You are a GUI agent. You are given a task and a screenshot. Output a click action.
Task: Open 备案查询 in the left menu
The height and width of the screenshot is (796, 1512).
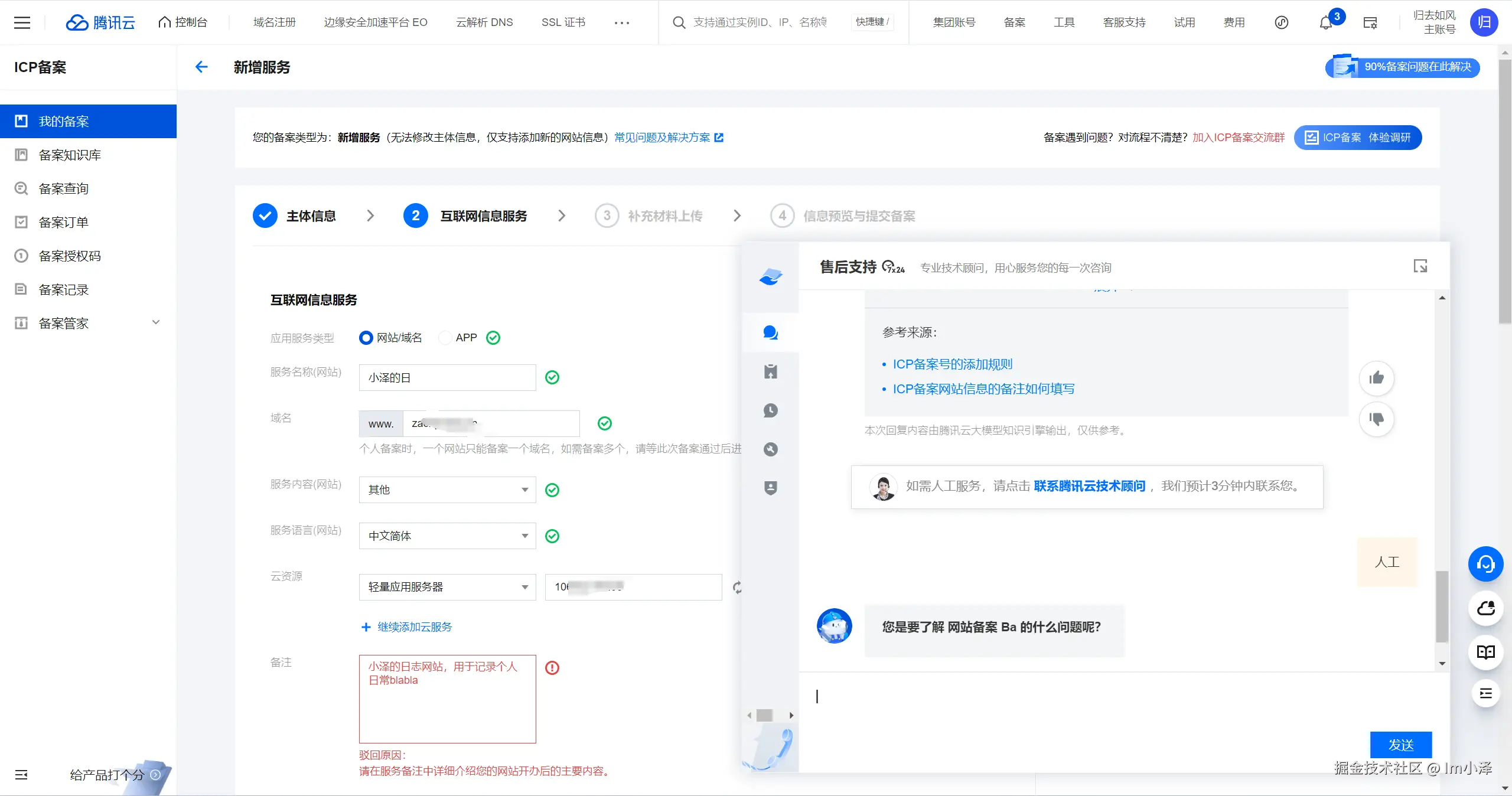pos(64,189)
